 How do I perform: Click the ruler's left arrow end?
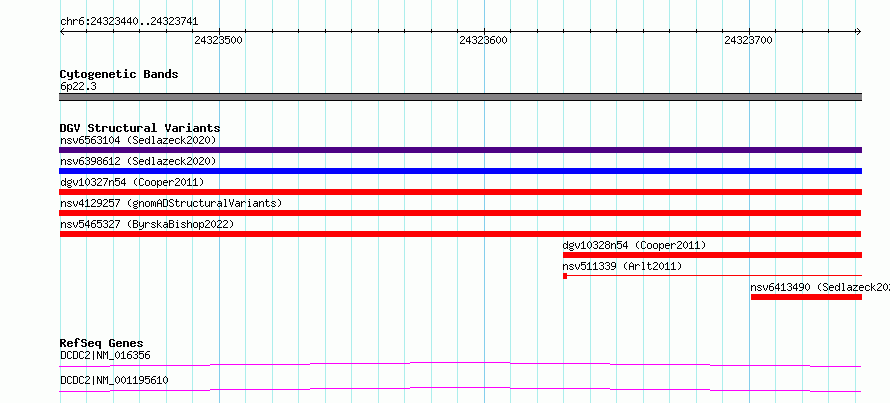tap(62, 32)
